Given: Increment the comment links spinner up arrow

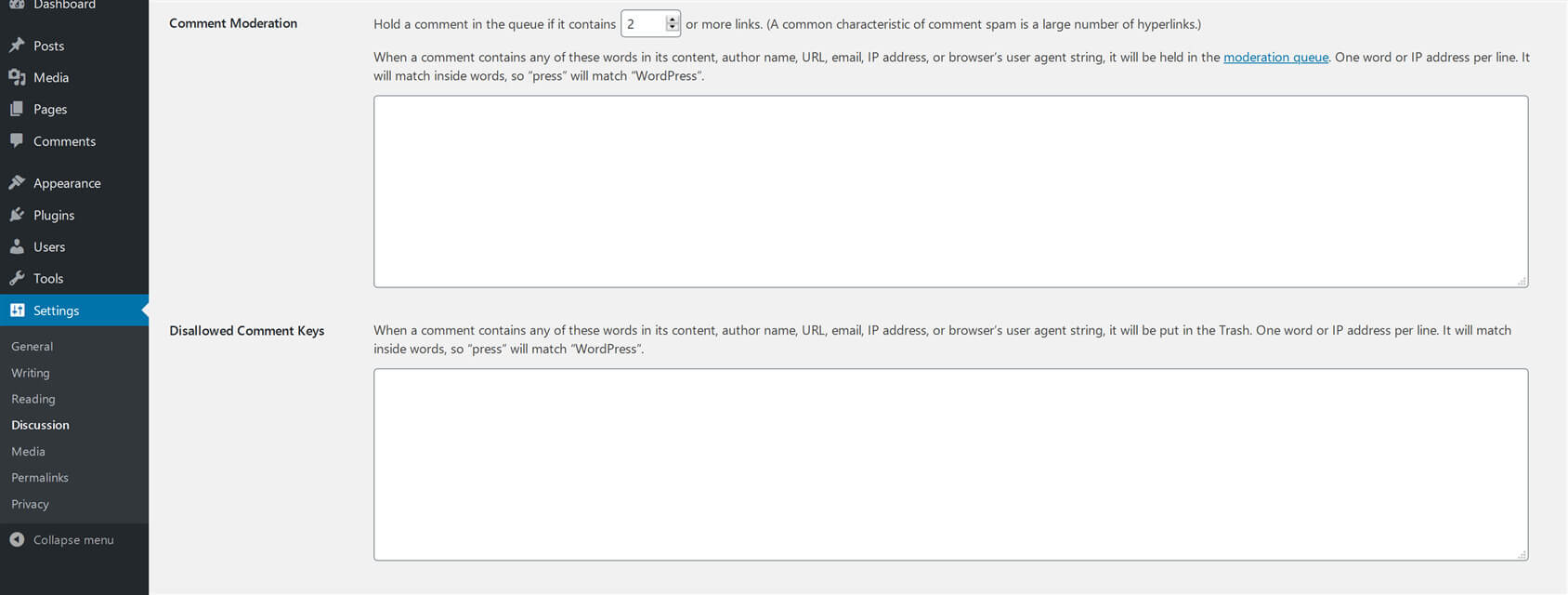Looking at the screenshot, I should 672,19.
